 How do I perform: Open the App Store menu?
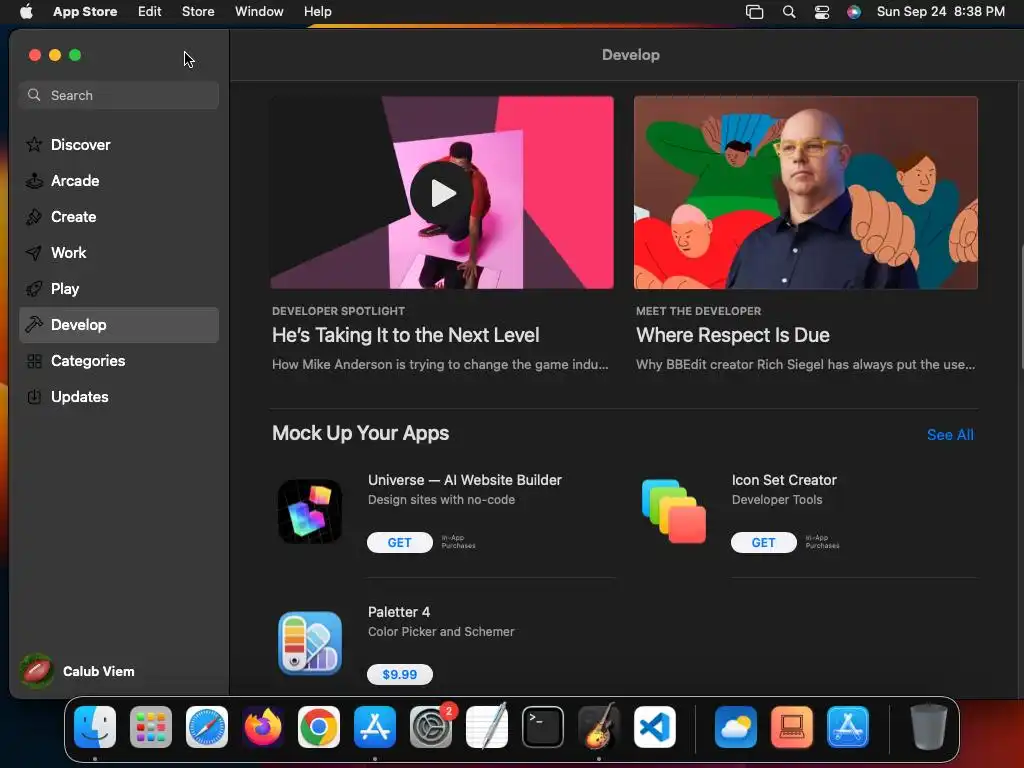(x=85, y=11)
